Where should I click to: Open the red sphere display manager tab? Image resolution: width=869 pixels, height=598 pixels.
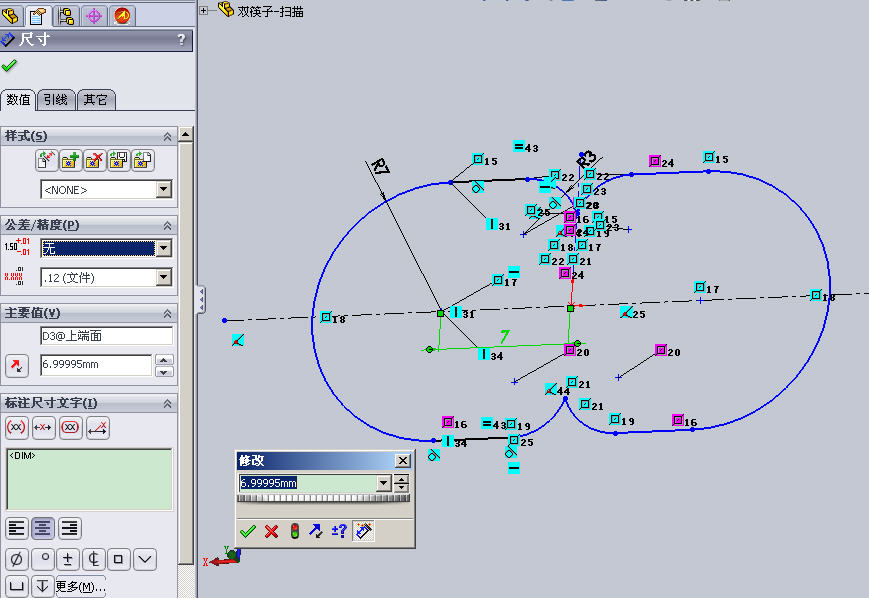pos(122,16)
